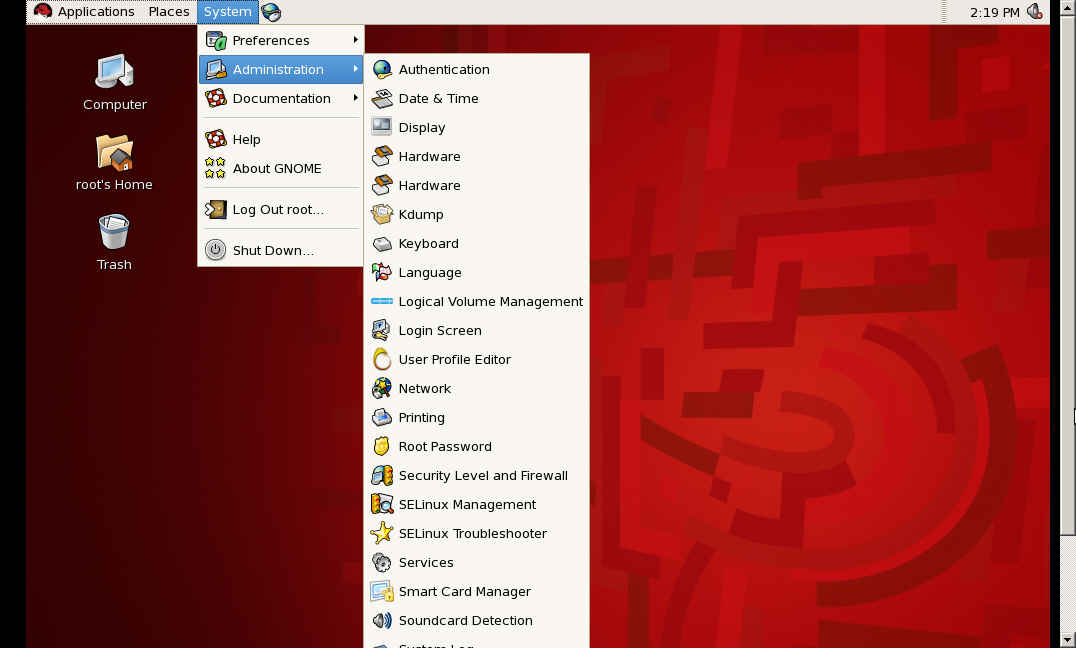Launch User Profile Editor
This screenshot has width=1076, height=648.
tap(476, 359)
